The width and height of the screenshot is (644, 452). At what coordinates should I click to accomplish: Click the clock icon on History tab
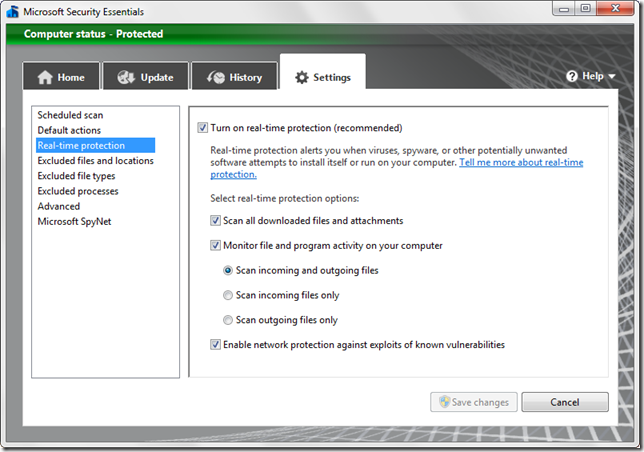pos(216,77)
